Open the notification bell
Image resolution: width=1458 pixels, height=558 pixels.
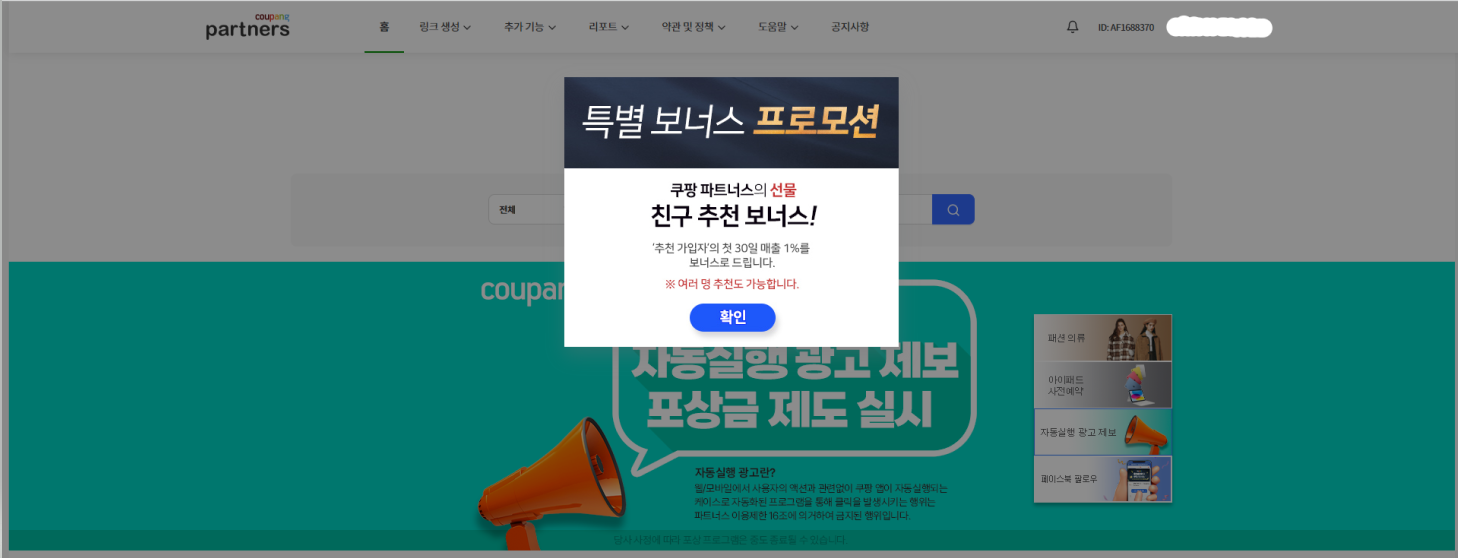point(1073,27)
